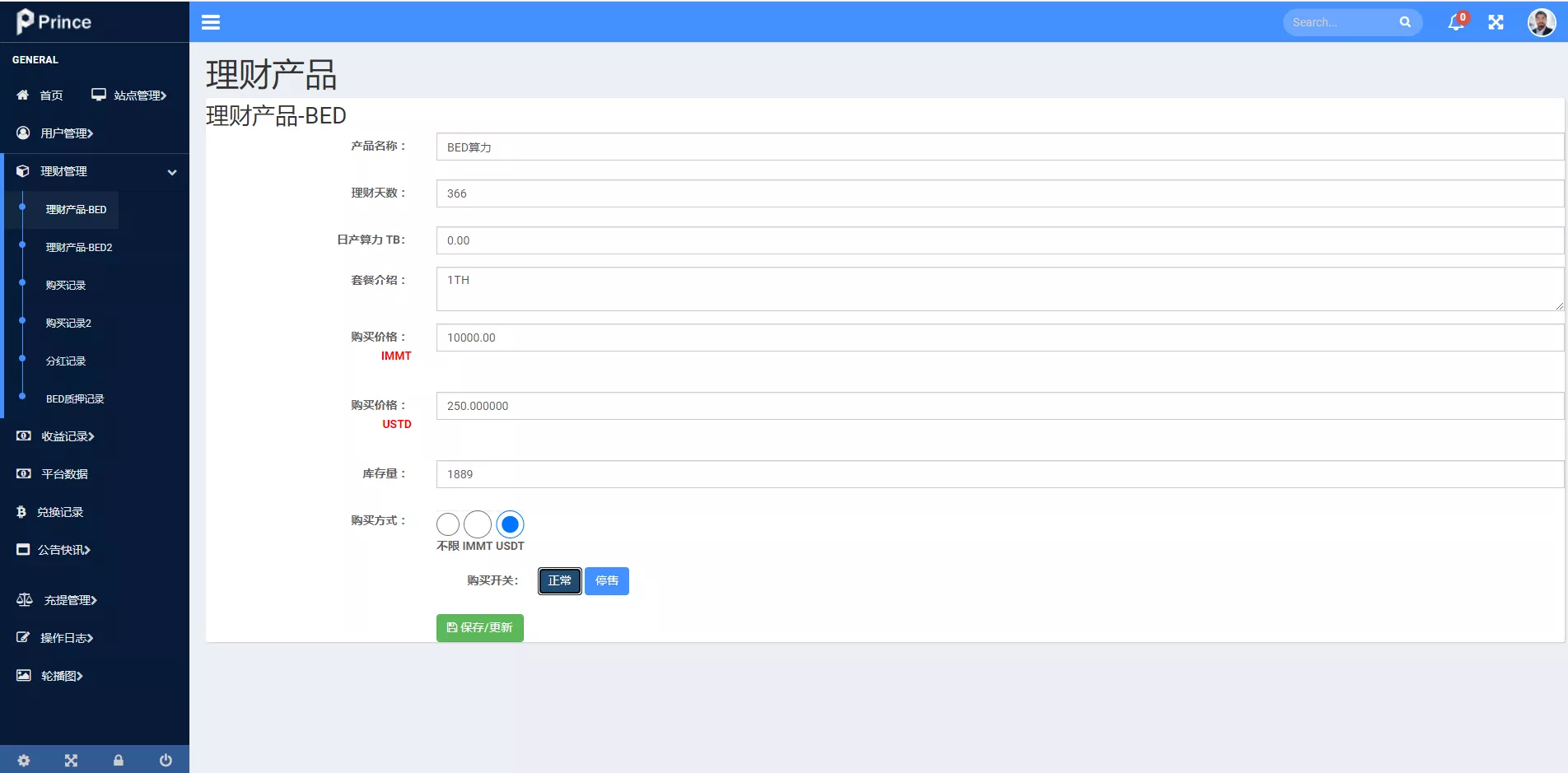Click the 保存/更新 save button

pyautogui.click(x=479, y=627)
